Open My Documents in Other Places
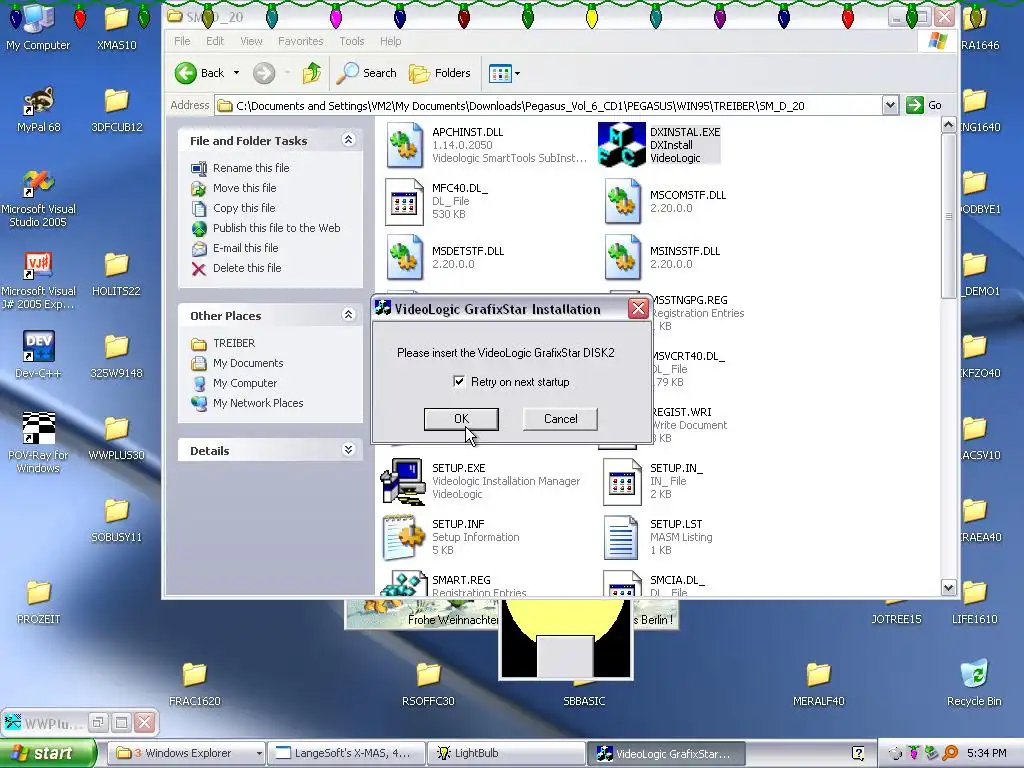This screenshot has width=1024, height=768. pos(248,363)
